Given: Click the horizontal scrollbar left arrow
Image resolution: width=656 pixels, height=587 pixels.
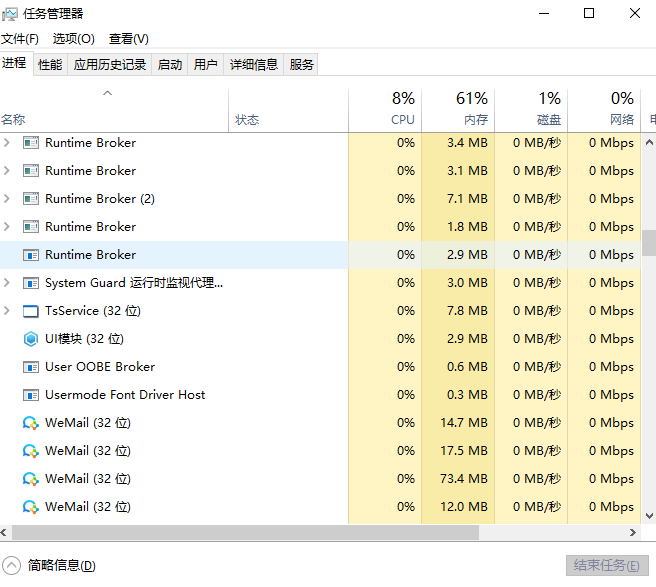Looking at the screenshot, I should (4, 533).
